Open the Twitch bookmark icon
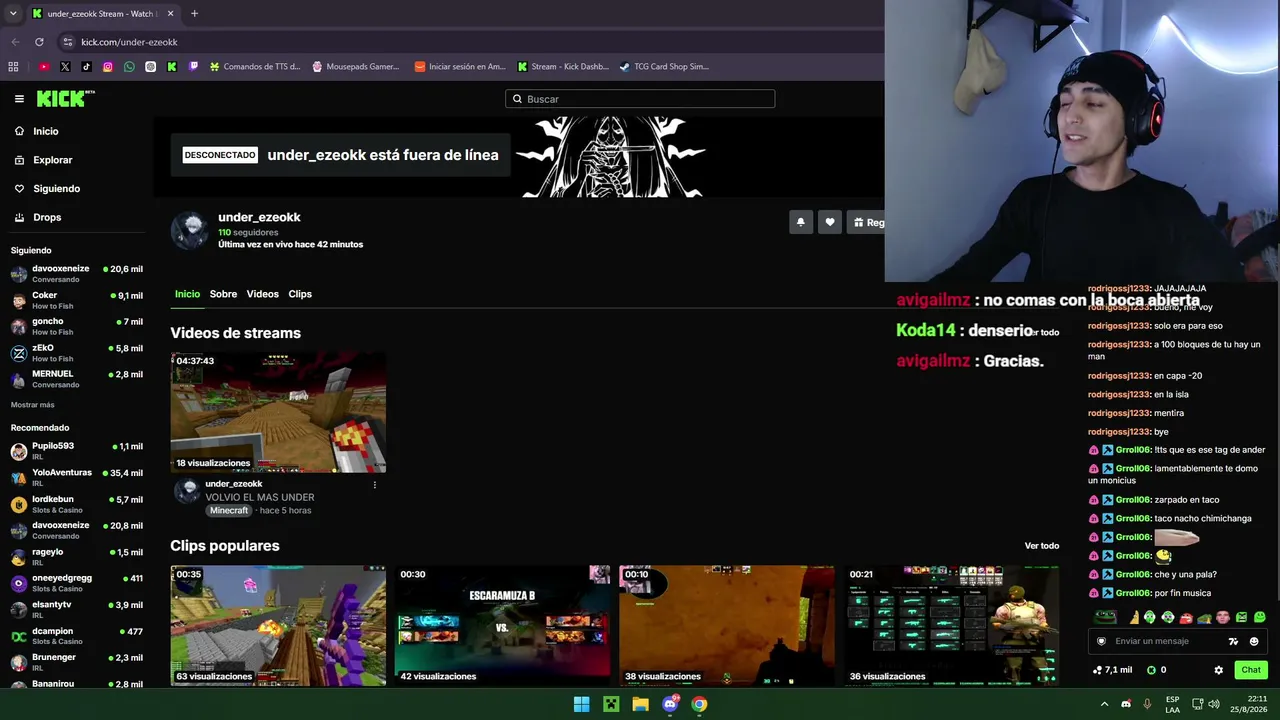Screen dimensions: 1280x720 (193, 67)
